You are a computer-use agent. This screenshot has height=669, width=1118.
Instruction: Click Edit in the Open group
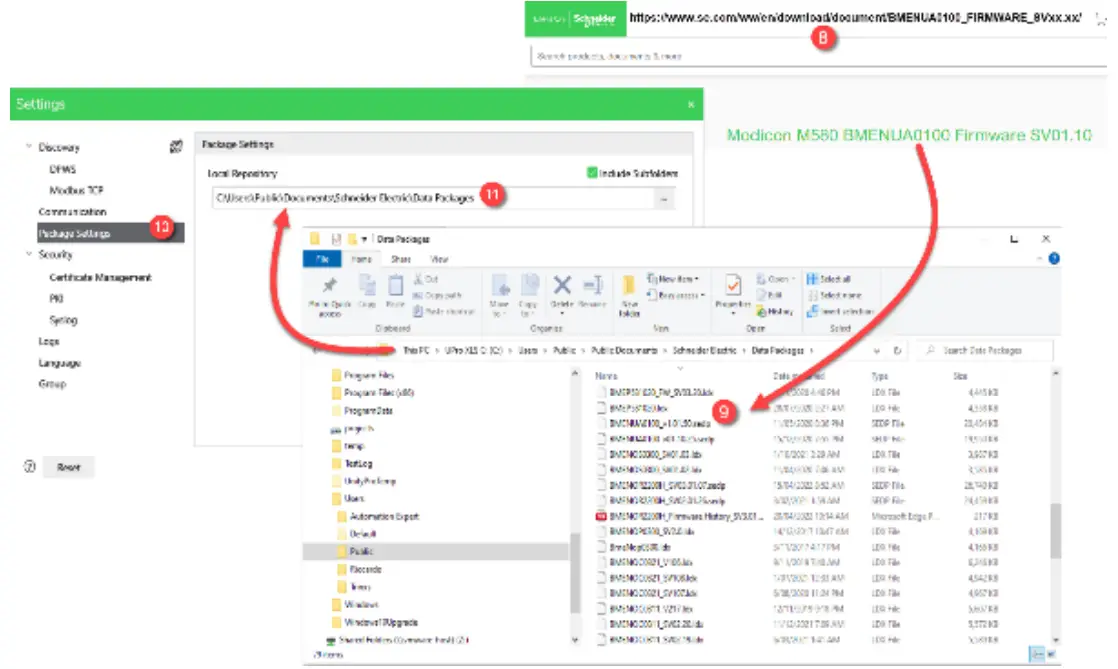pyautogui.click(x=770, y=295)
